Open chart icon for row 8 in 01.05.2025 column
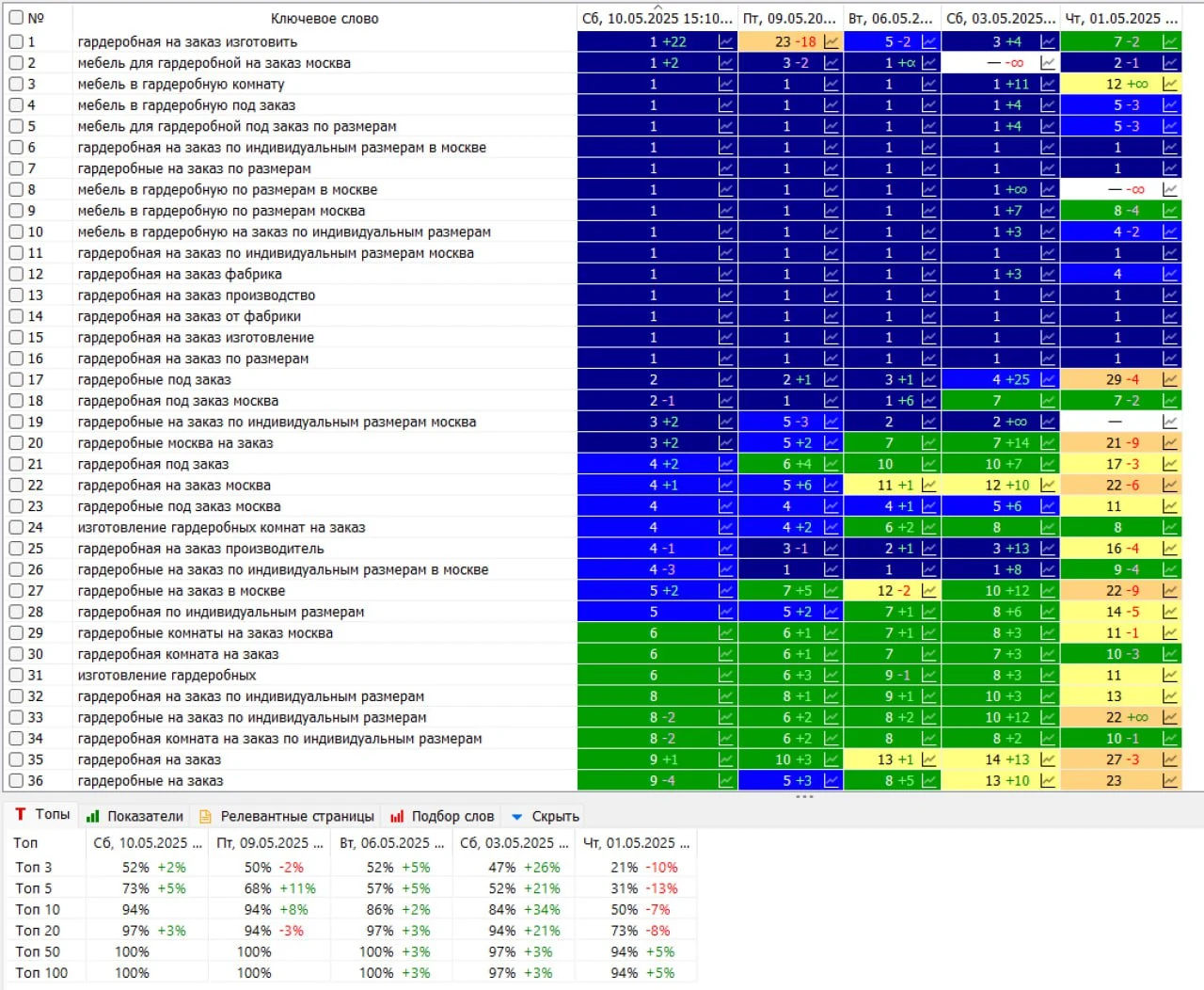The height and width of the screenshot is (990, 1204). 1170,189
